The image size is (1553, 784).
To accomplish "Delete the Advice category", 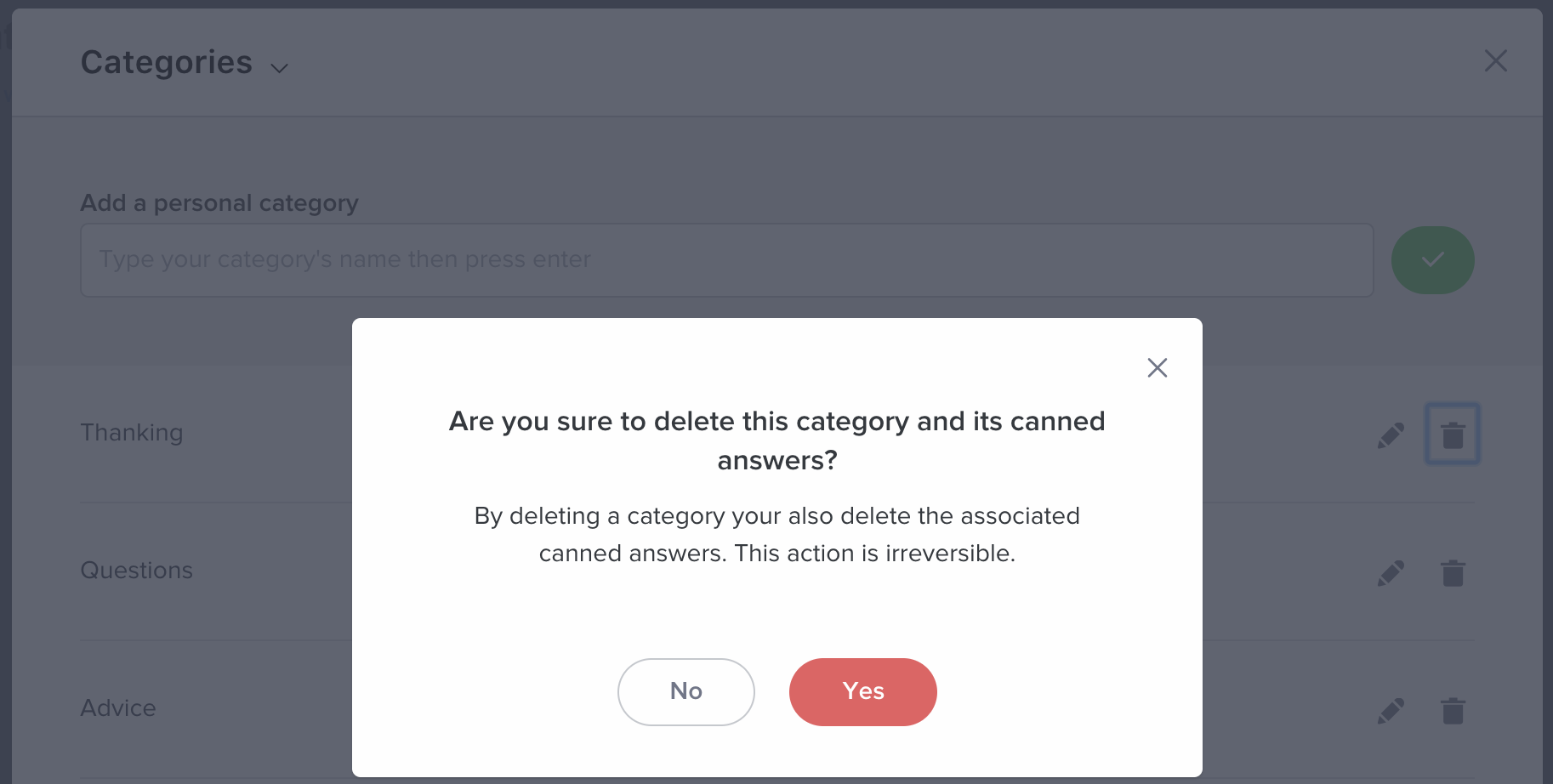I will coord(1453,711).
